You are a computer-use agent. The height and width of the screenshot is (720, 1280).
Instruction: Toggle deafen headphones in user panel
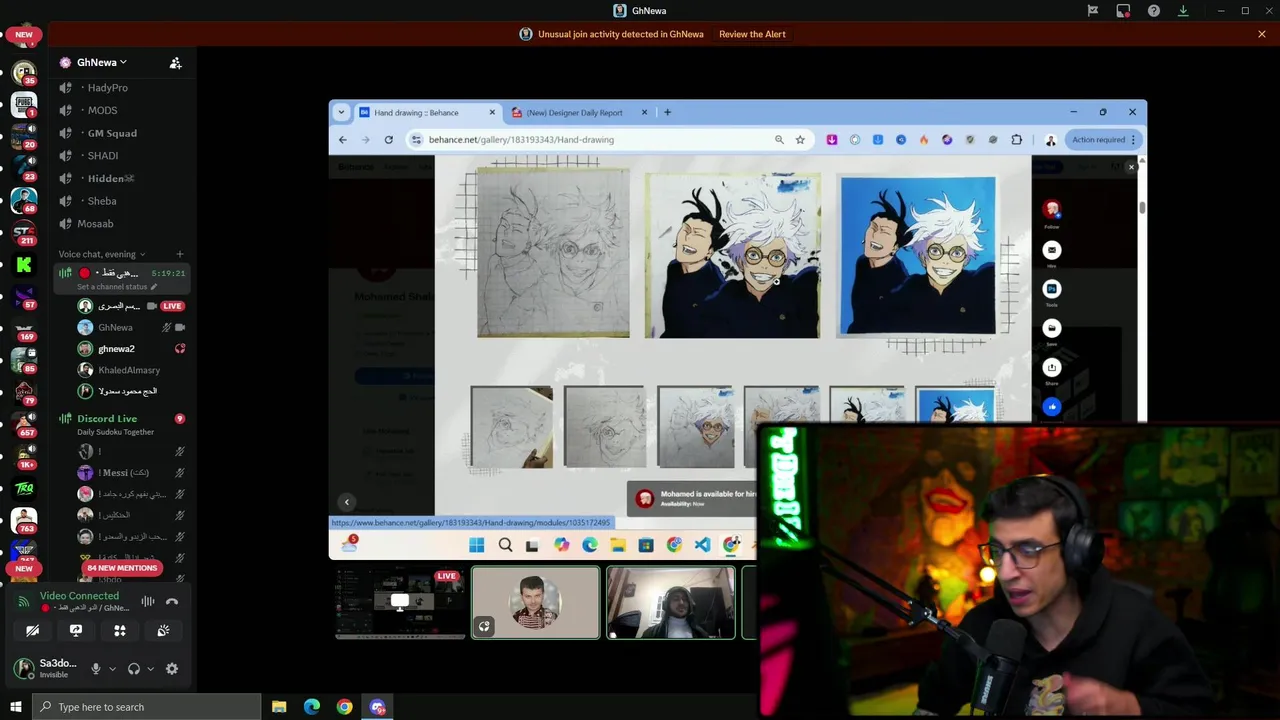pos(134,669)
